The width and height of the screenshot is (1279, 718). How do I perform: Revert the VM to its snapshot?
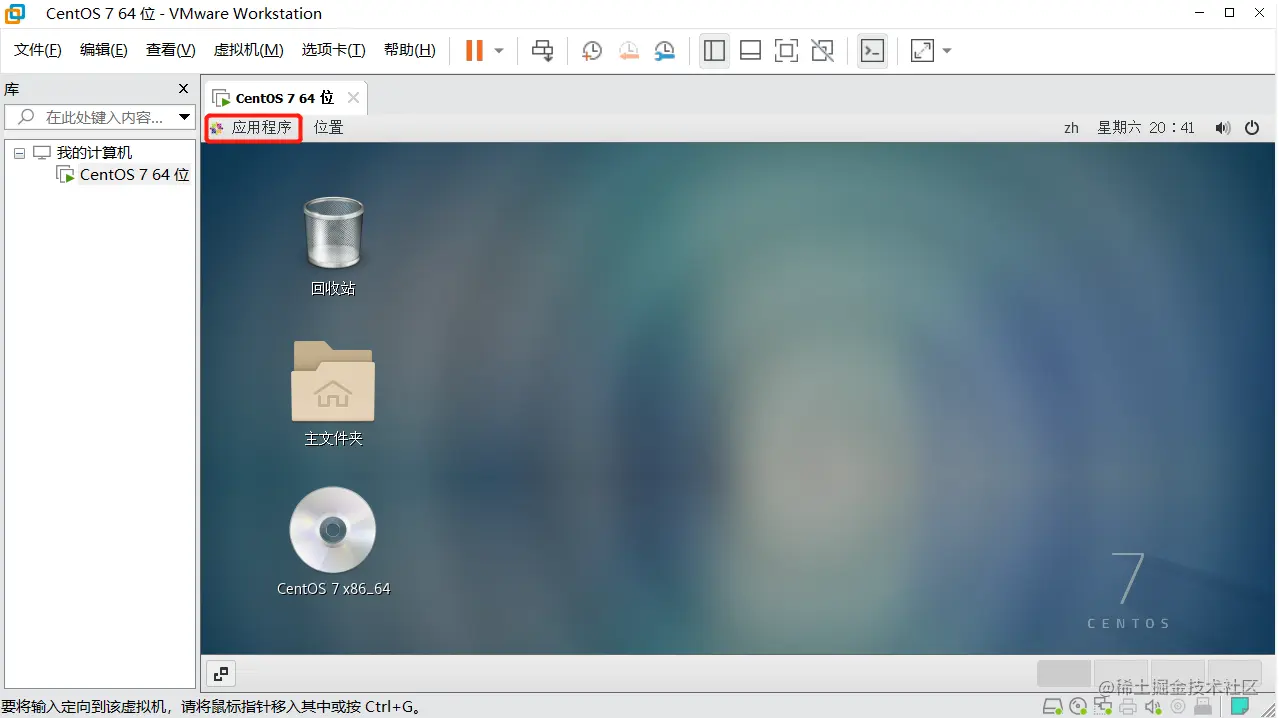click(628, 50)
